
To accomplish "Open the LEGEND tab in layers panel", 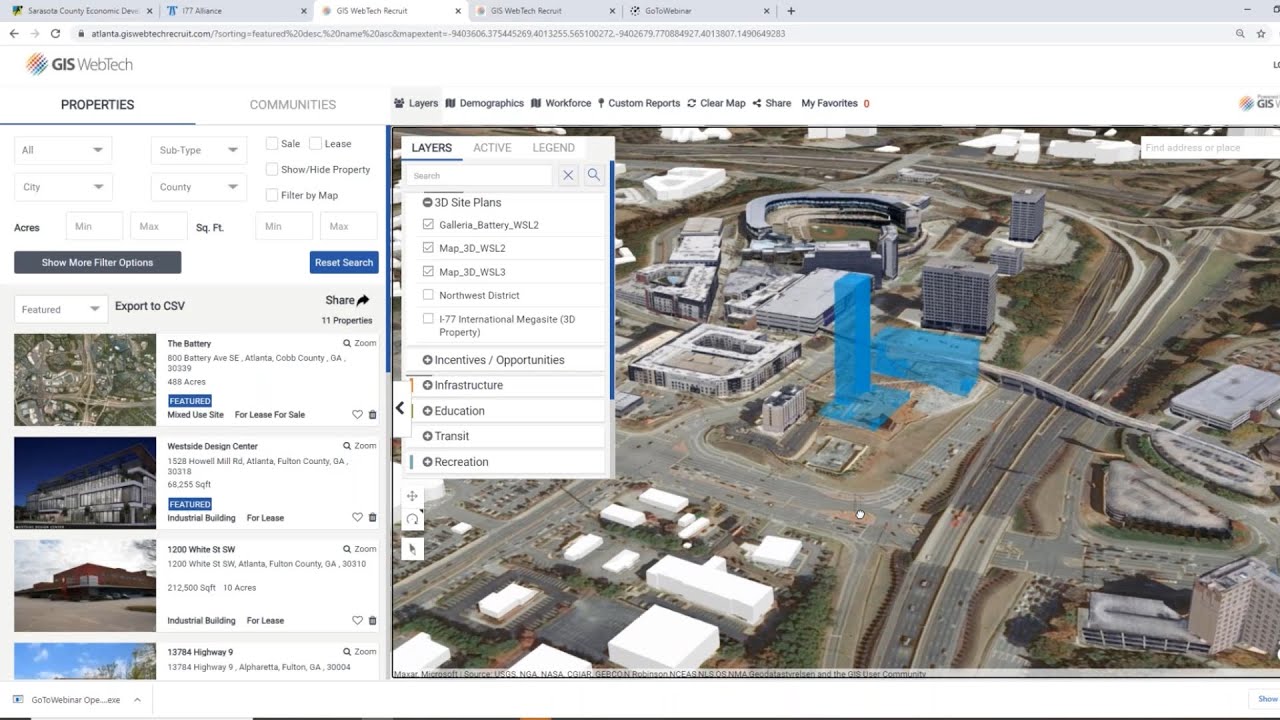I will (x=553, y=147).
